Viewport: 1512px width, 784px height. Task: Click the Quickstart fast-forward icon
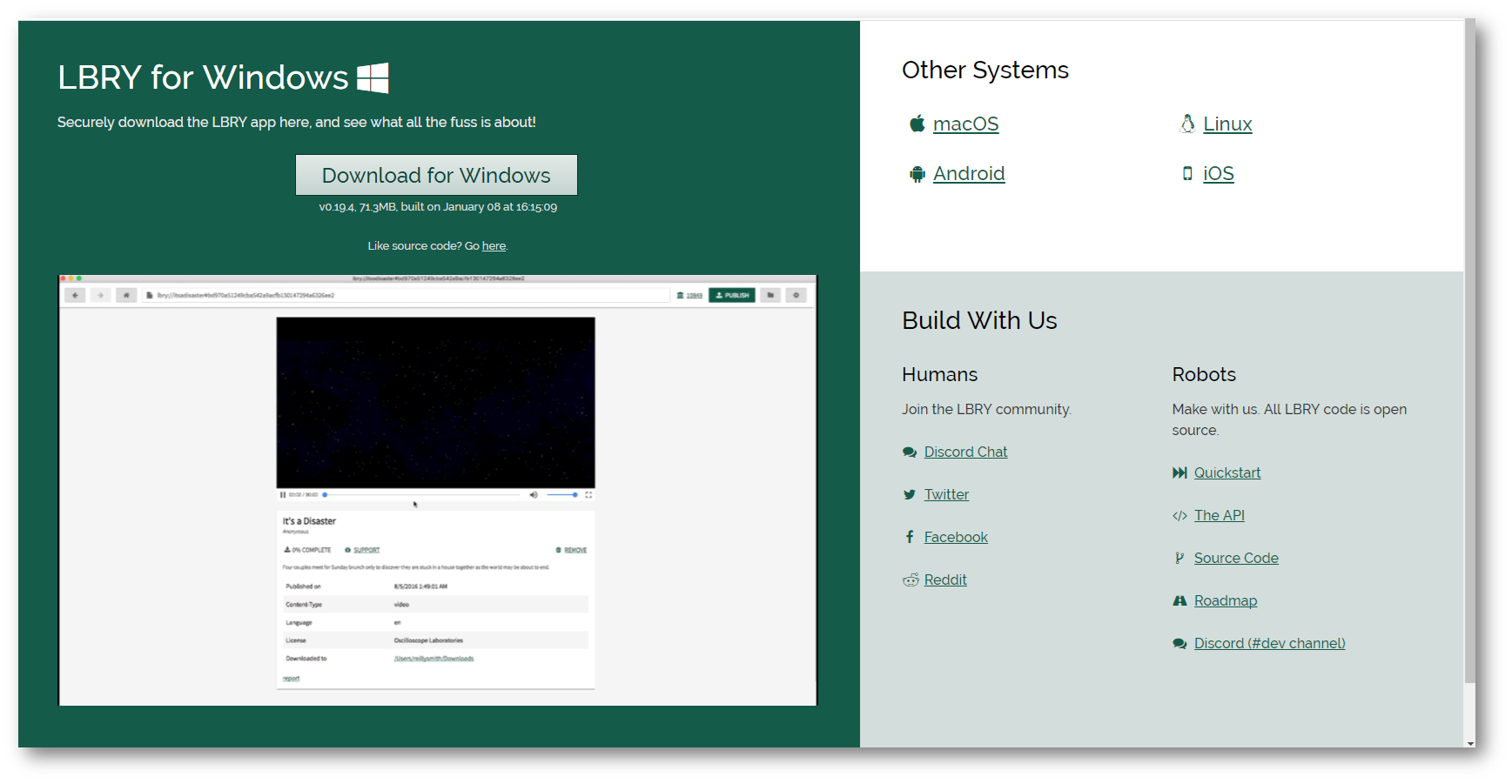pos(1179,472)
